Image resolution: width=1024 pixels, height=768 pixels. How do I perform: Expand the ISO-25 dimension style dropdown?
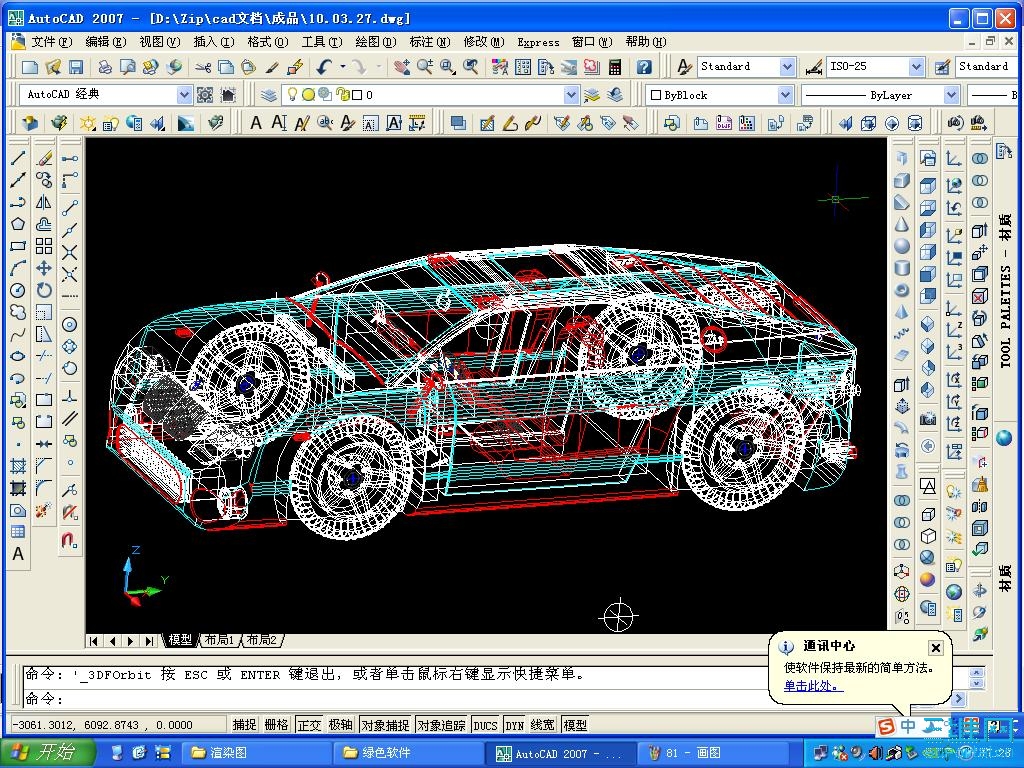[x=916, y=67]
